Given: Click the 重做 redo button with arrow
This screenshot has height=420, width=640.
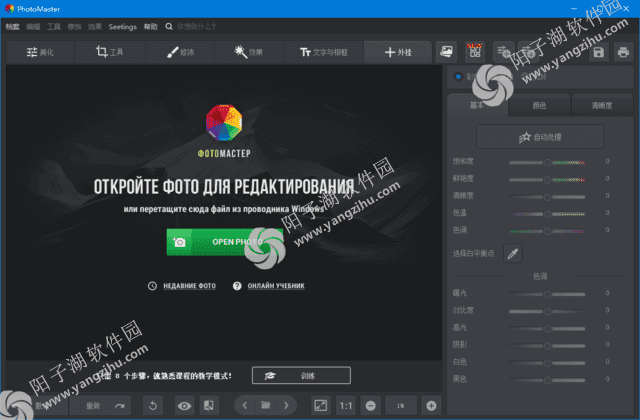Looking at the screenshot, I should (x=100, y=405).
